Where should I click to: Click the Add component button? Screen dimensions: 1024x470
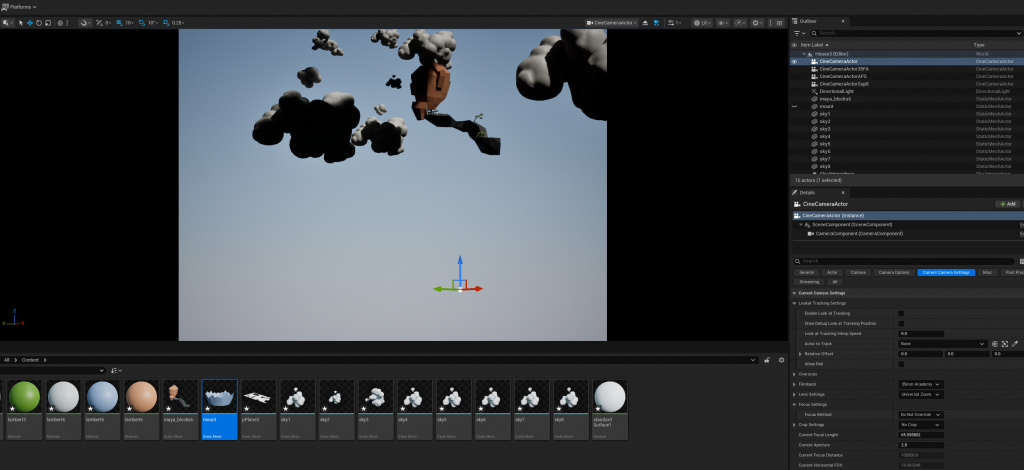point(1007,203)
